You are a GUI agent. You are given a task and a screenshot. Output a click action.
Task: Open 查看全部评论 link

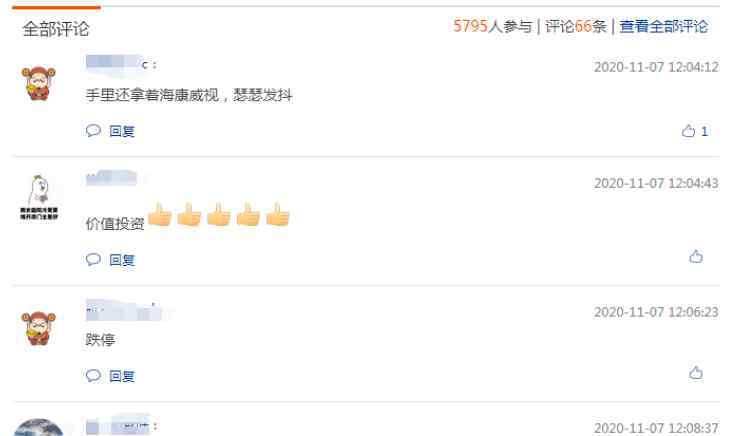664,26
